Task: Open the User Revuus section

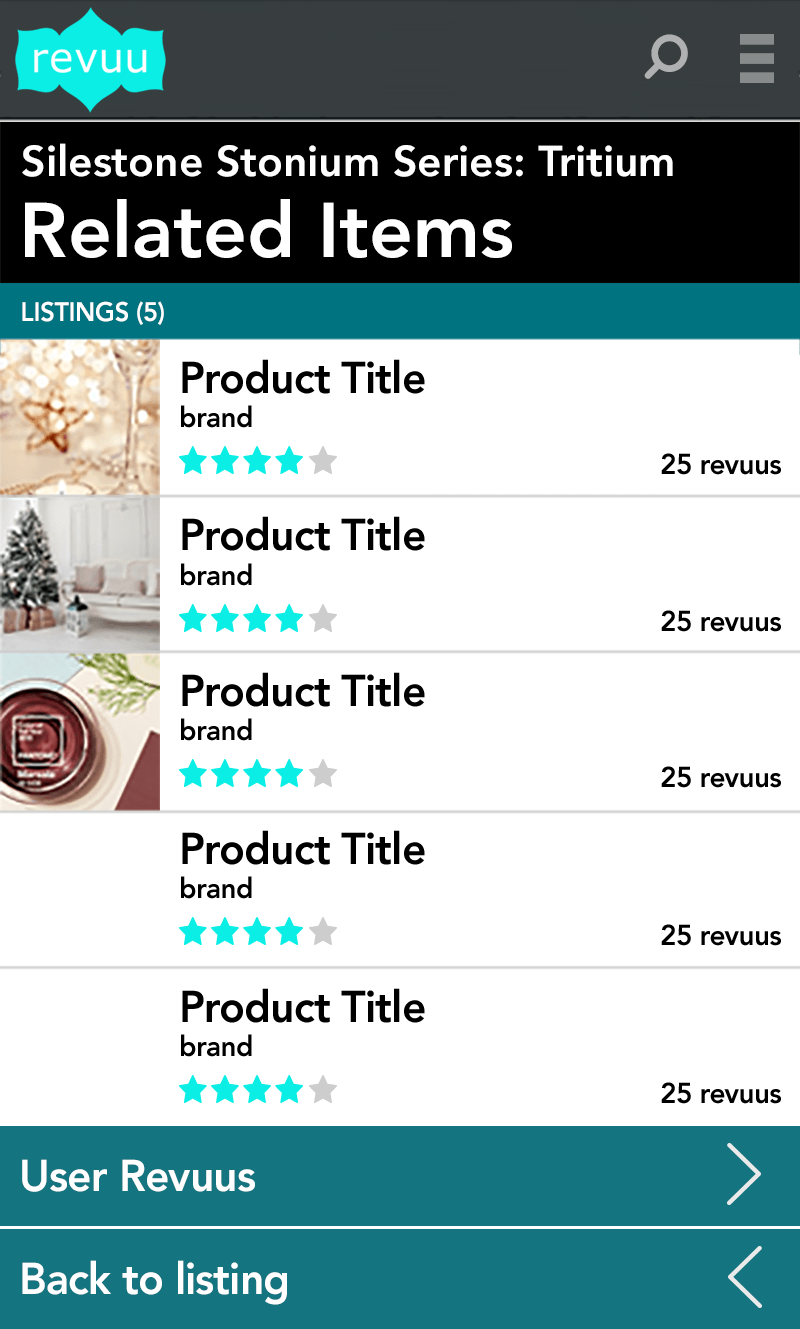Action: coord(400,1176)
